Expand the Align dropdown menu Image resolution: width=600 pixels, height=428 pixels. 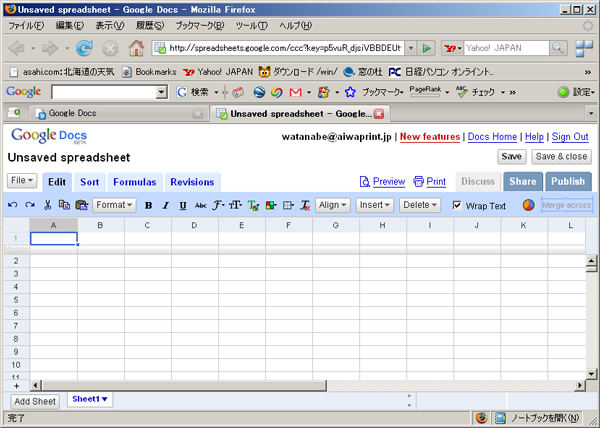(331, 205)
